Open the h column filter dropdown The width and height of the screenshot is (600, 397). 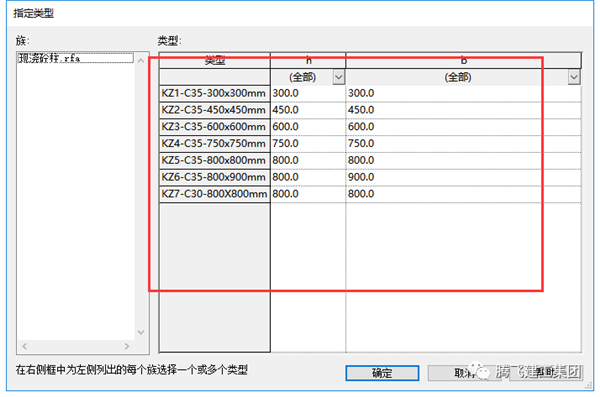(339, 77)
